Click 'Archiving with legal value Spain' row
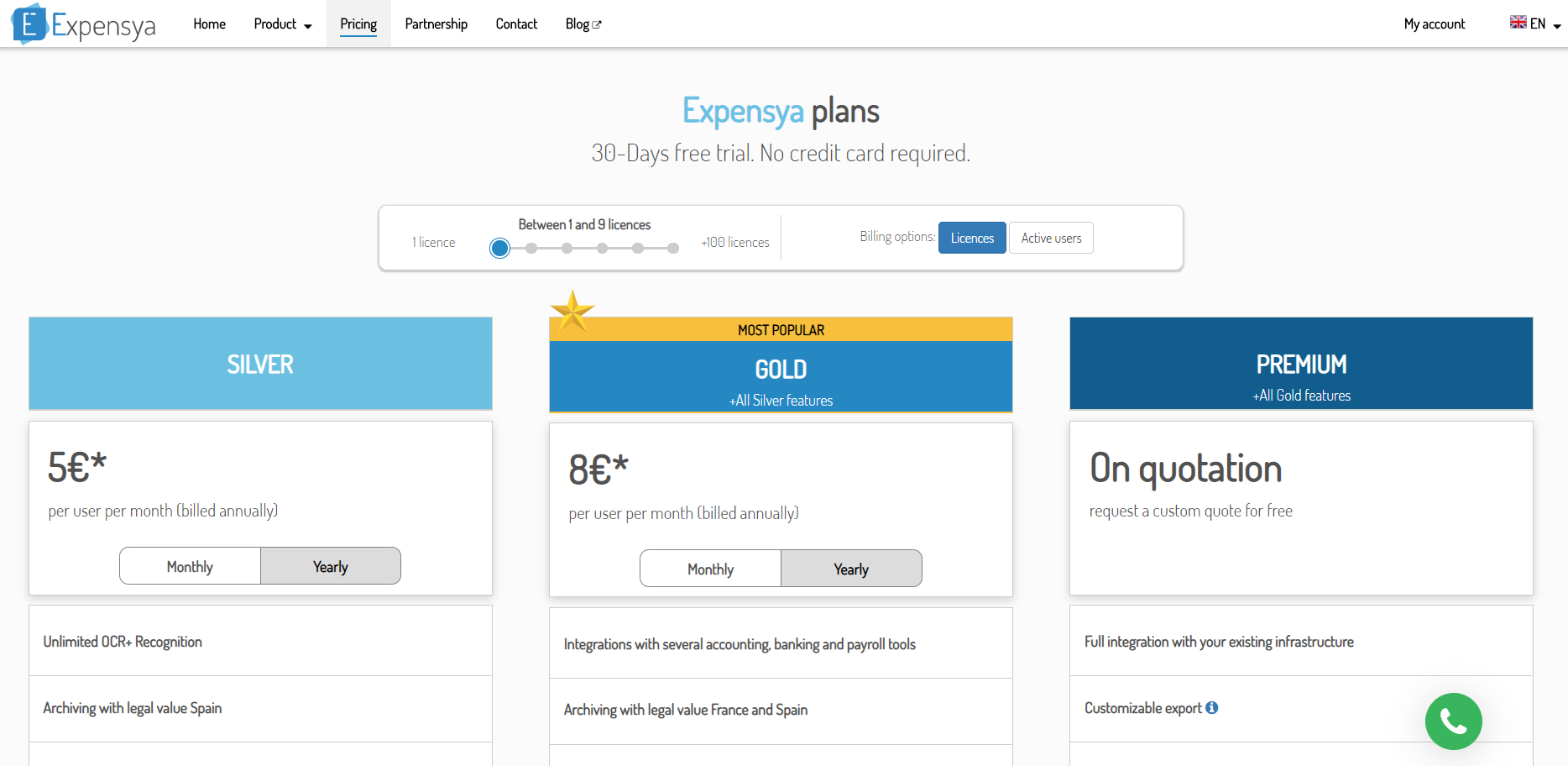The image size is (1568, 766). click(x=260, y=708)
